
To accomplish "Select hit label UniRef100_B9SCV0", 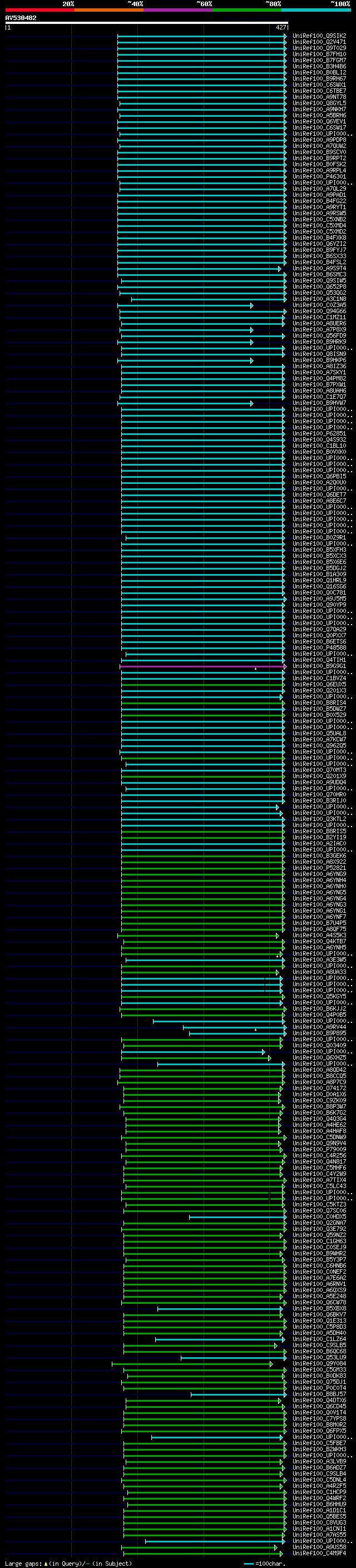I will tap(319, 152).
